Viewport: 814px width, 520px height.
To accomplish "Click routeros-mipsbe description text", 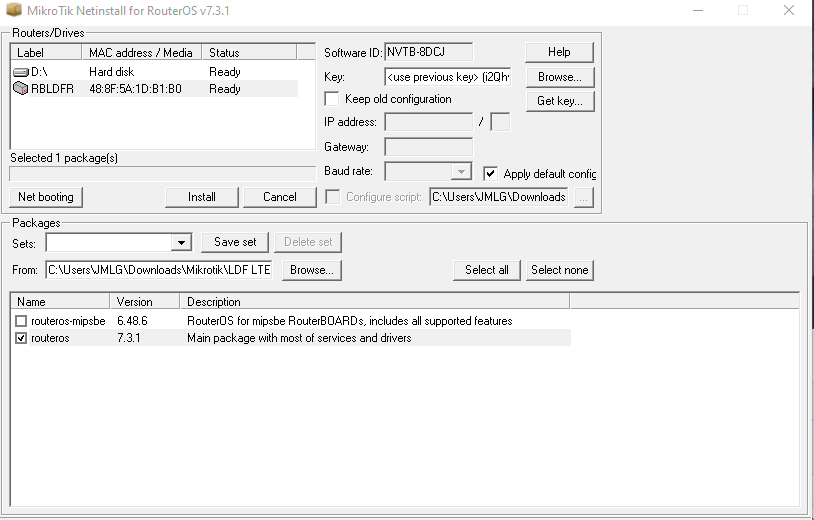I will pos(350,321).
